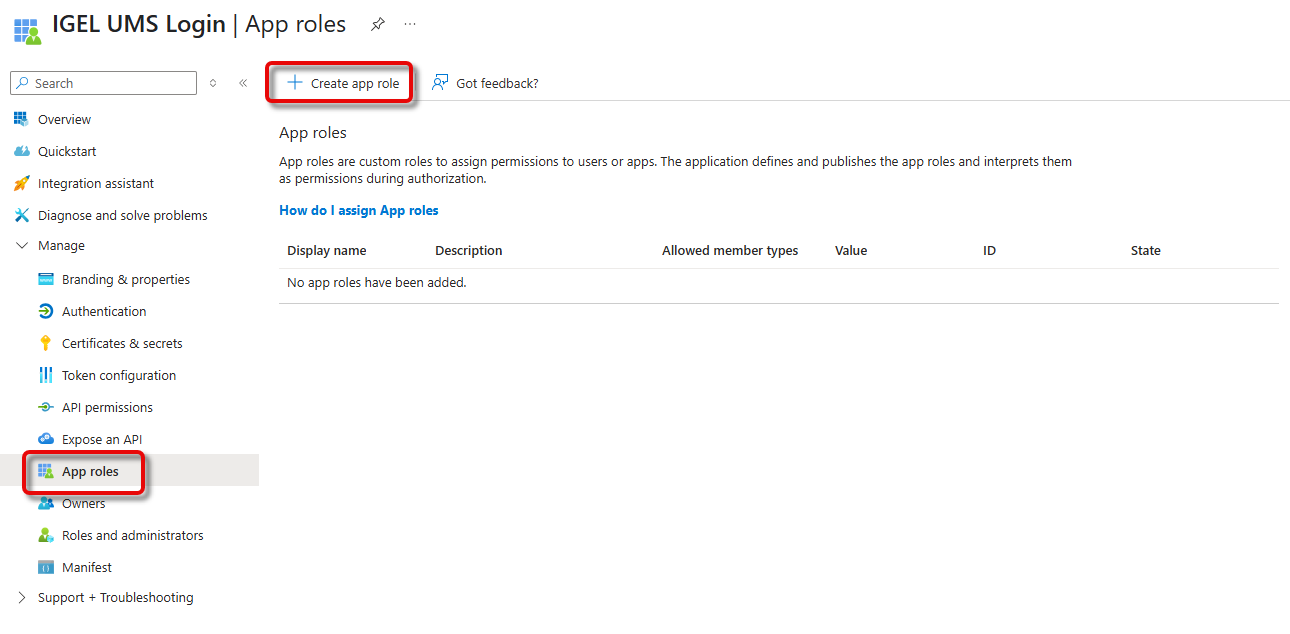This screenshot has height=634, width=1290.
Task: Click the Got feedback? button
Action: (485, 83)
